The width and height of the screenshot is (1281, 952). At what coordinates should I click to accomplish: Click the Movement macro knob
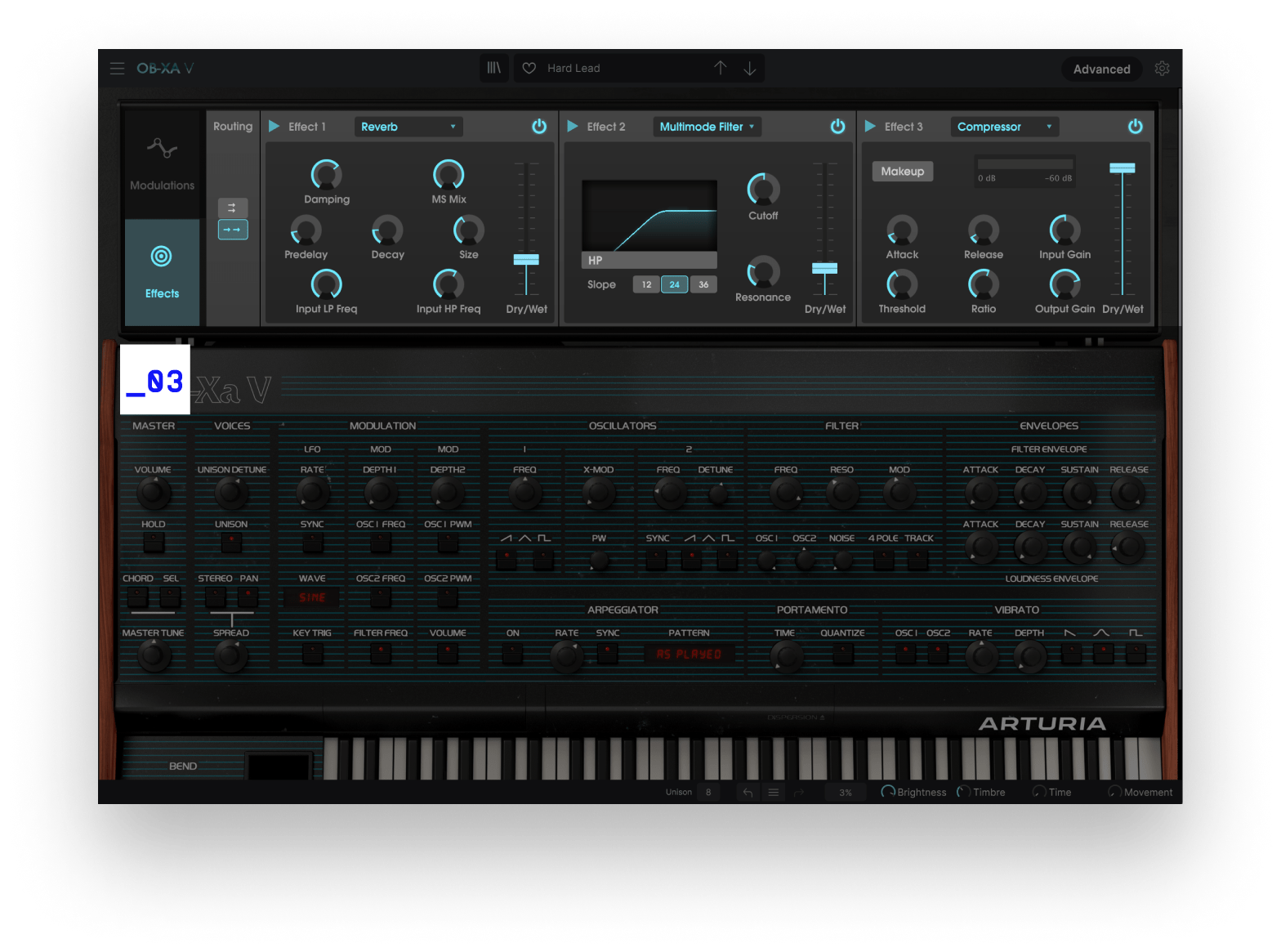[x=1114, y=792]
